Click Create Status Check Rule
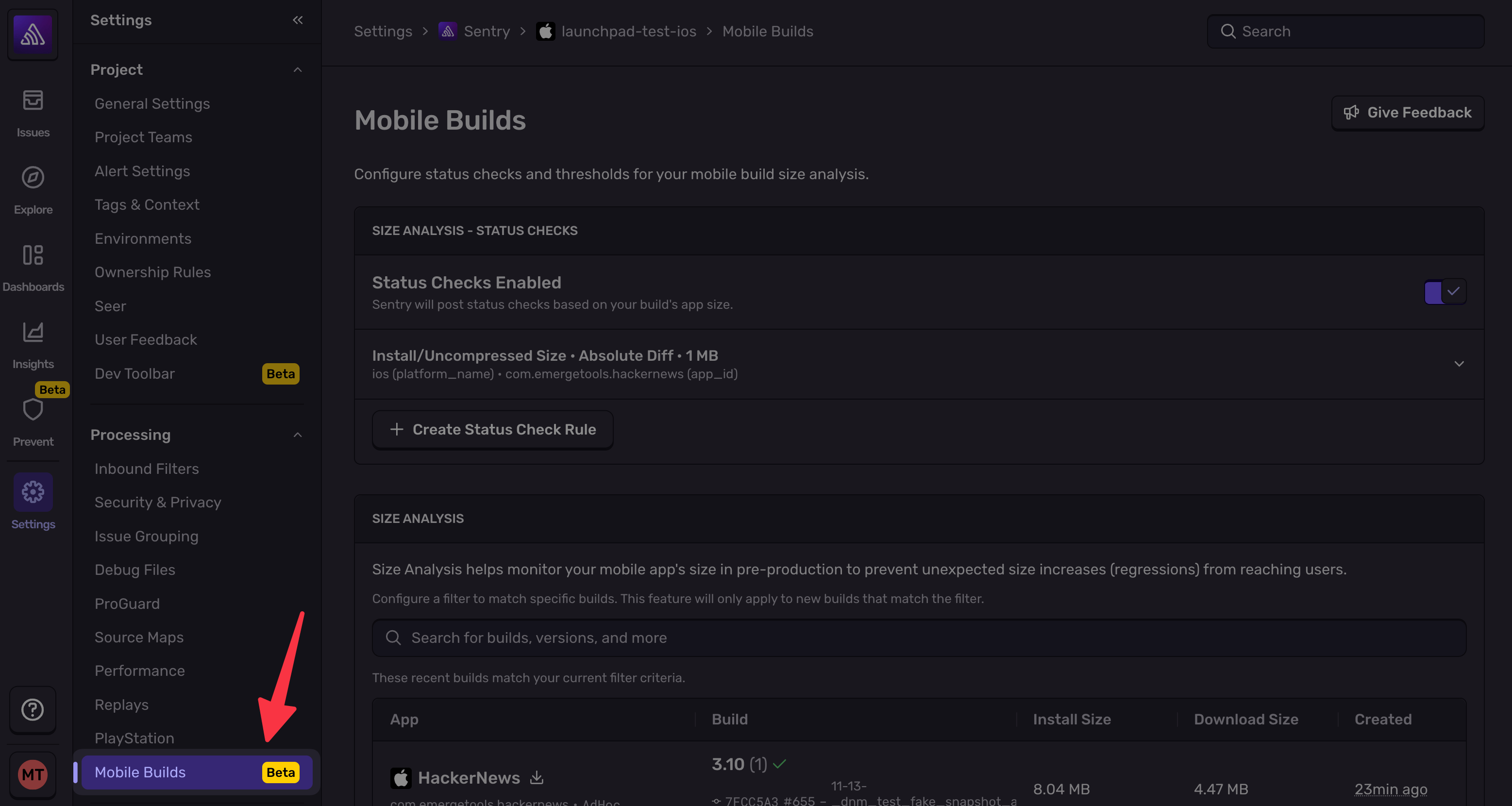1512x806 pixels. 492,429
